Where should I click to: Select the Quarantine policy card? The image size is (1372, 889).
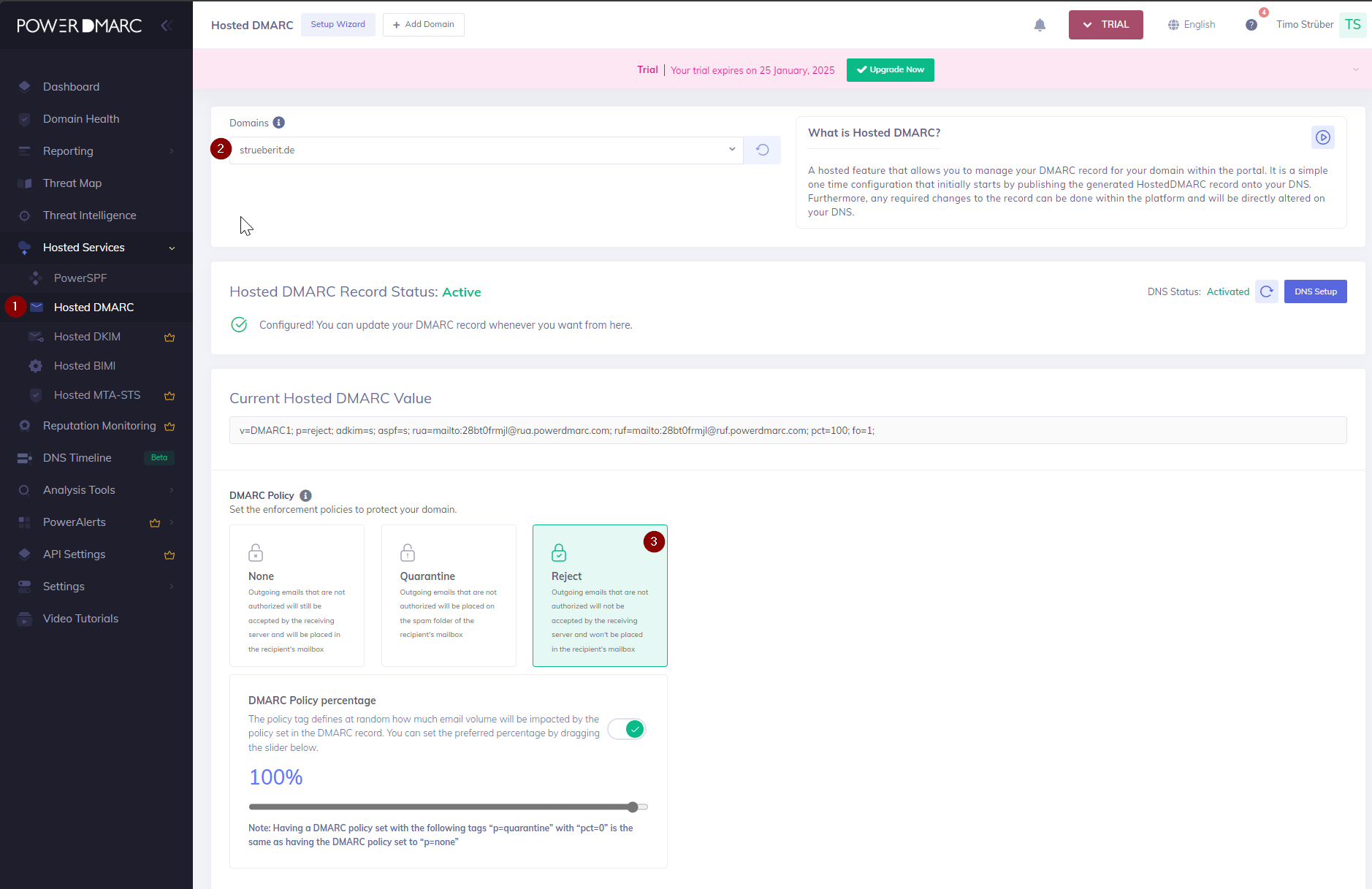tap(449, 595)
